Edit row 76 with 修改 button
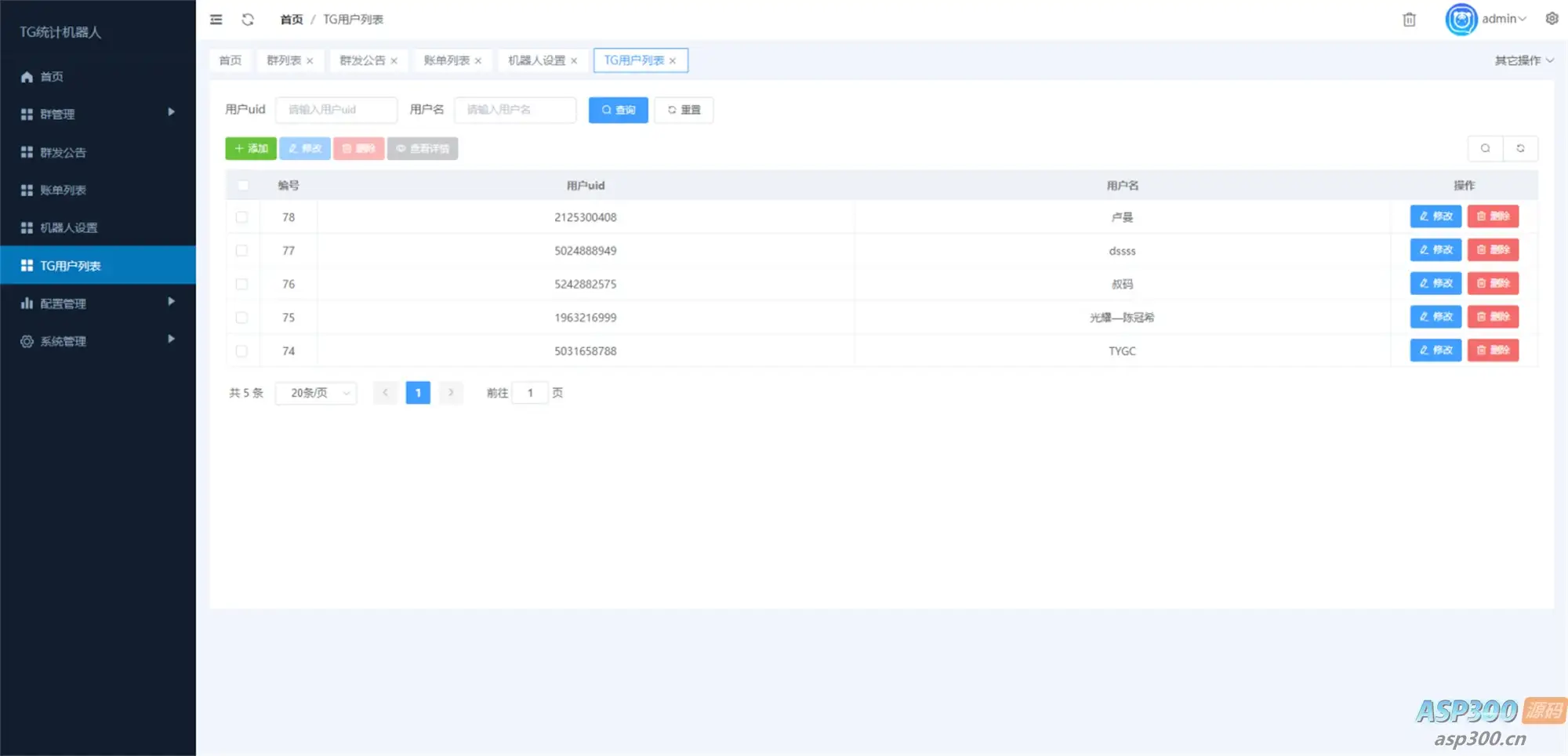Image resolution: width=1568 pixels, height=756 pixels. point(1436,283)
